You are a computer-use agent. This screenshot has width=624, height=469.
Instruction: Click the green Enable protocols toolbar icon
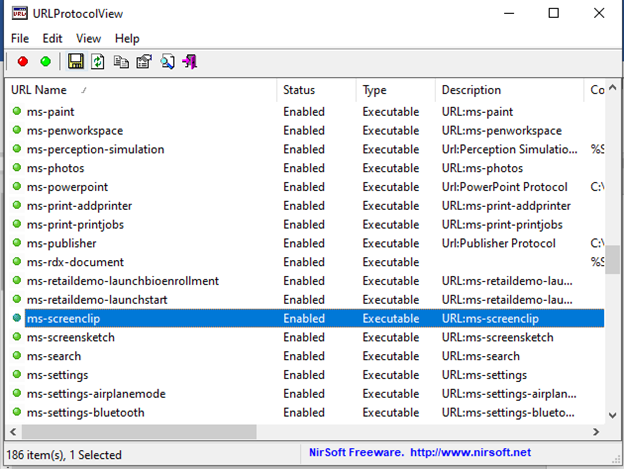tap(46, 62)
